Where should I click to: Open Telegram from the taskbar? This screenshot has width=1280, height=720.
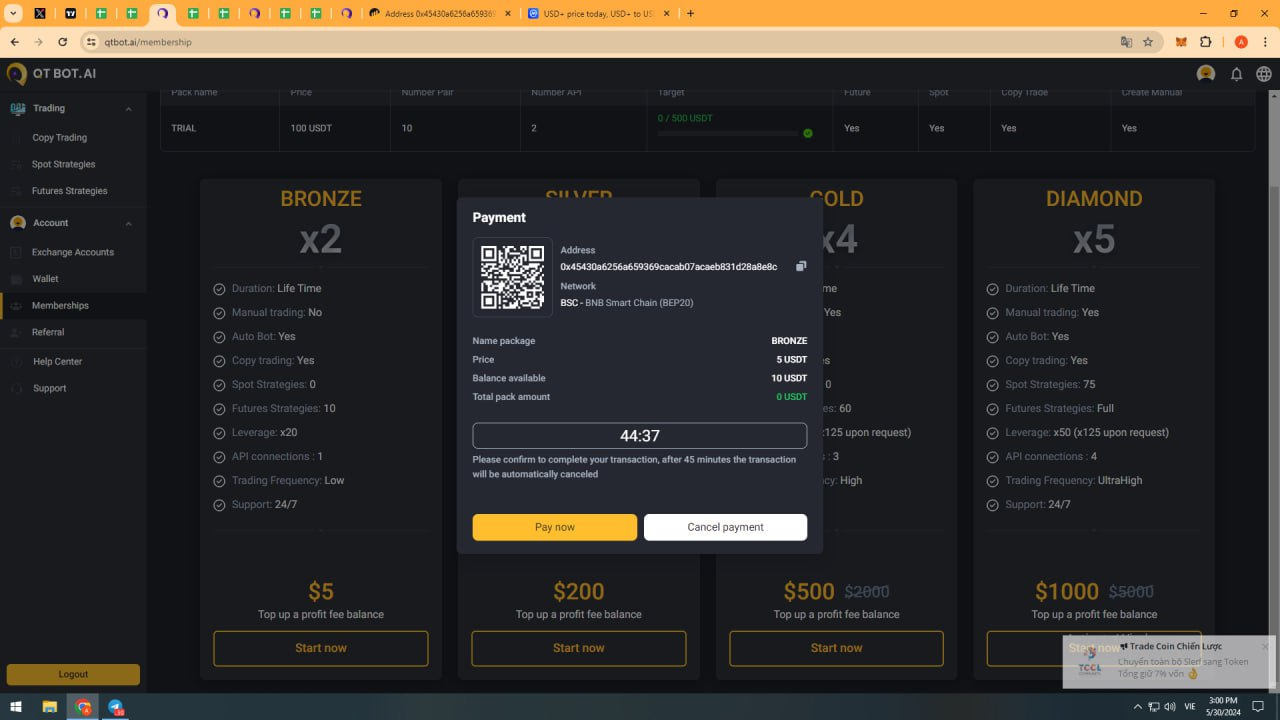click(115, 706)
